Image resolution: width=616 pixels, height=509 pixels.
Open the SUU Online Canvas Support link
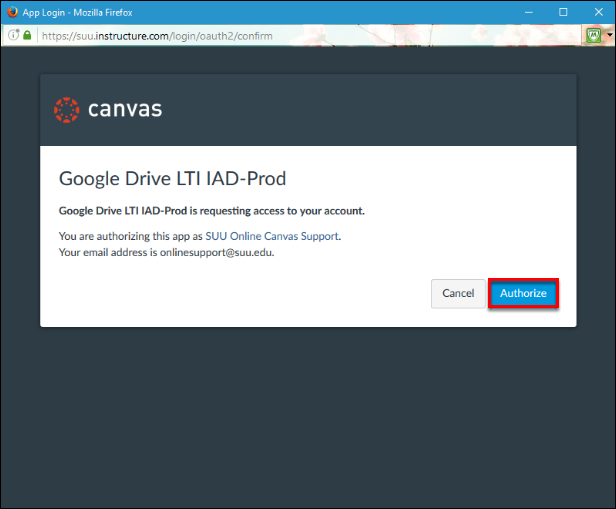[x=272, y=236]
